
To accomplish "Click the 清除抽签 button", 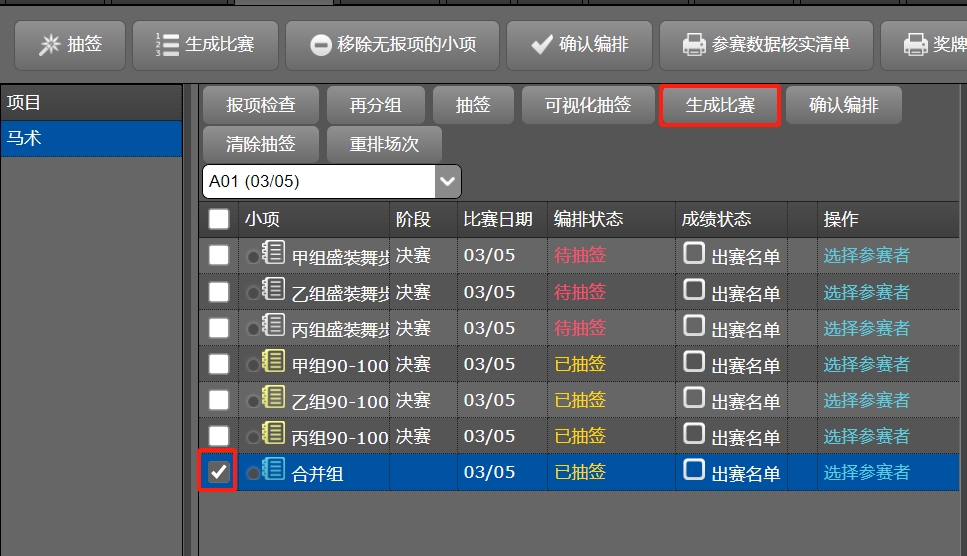I will [x=261, y=143].
